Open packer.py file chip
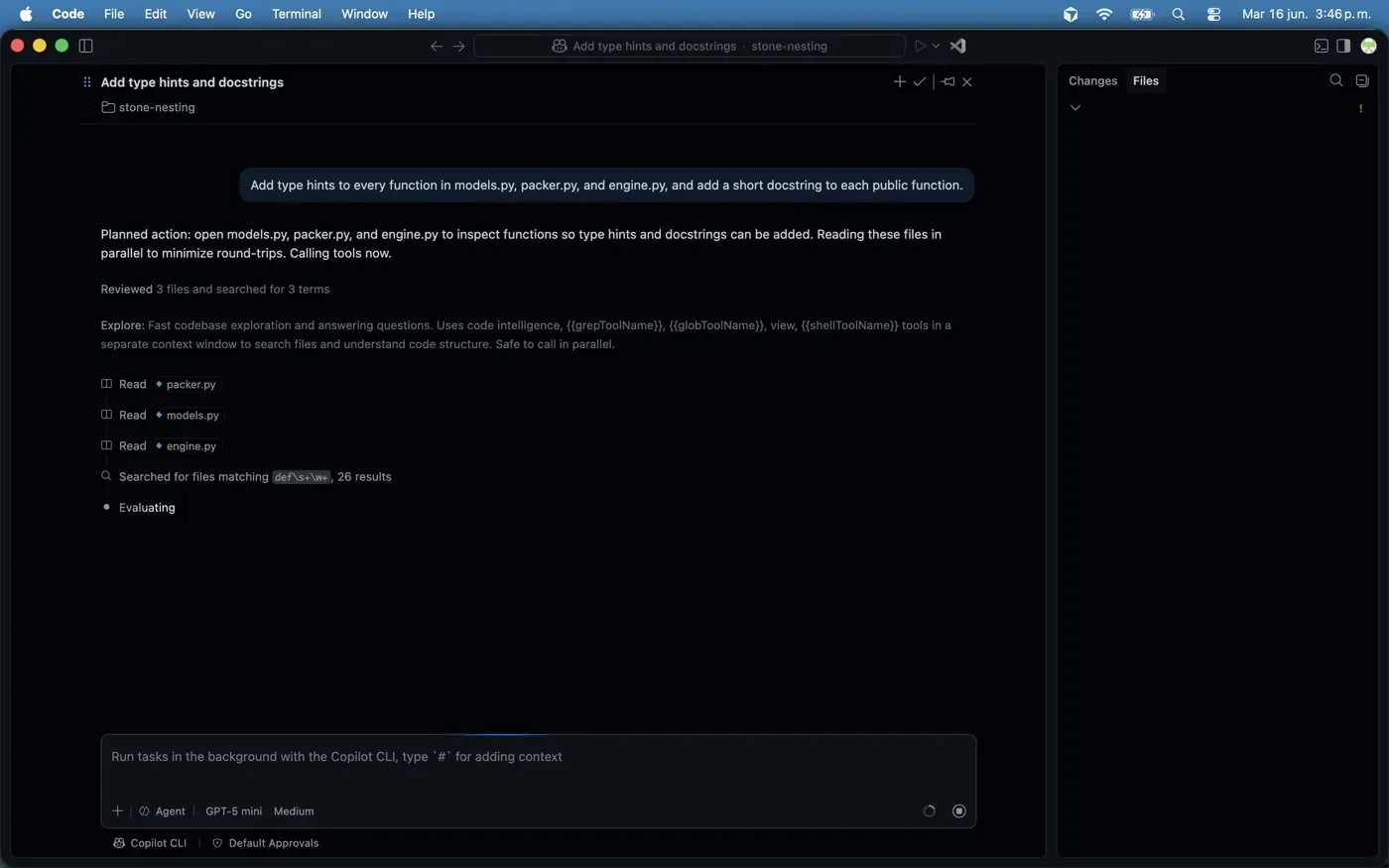 186,384
